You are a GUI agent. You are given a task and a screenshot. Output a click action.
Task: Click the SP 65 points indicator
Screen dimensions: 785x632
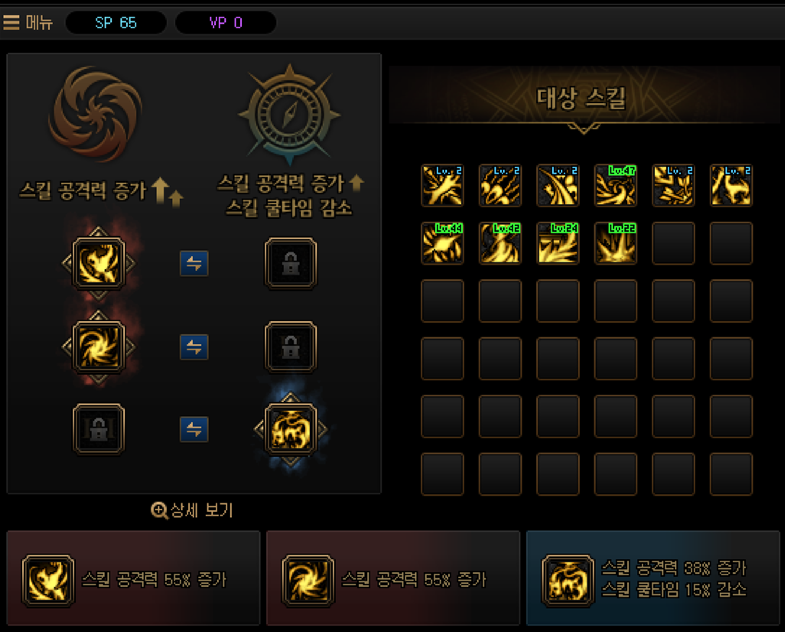click(x=116, y=23)
